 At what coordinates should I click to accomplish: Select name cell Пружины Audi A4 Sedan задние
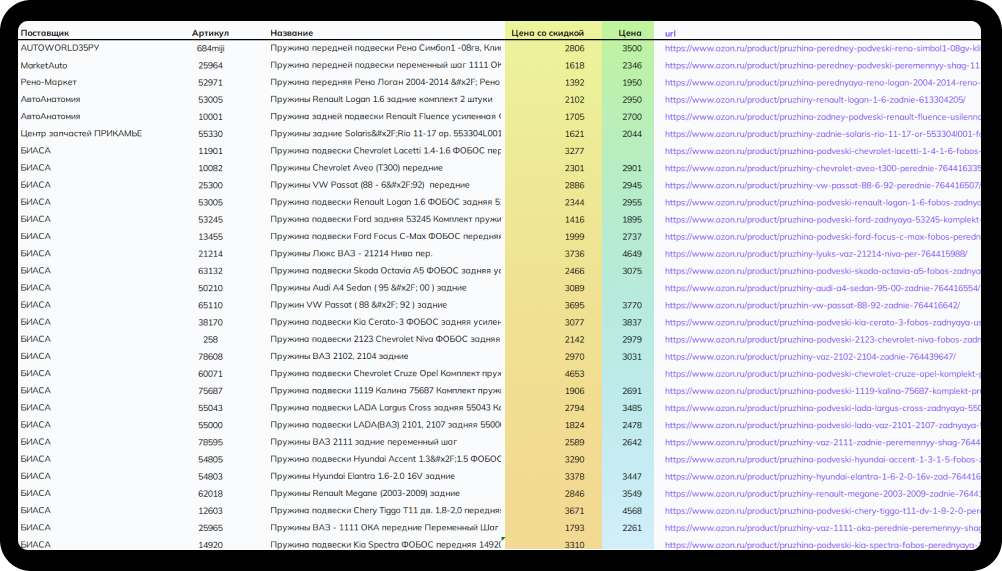pos(368,288)
